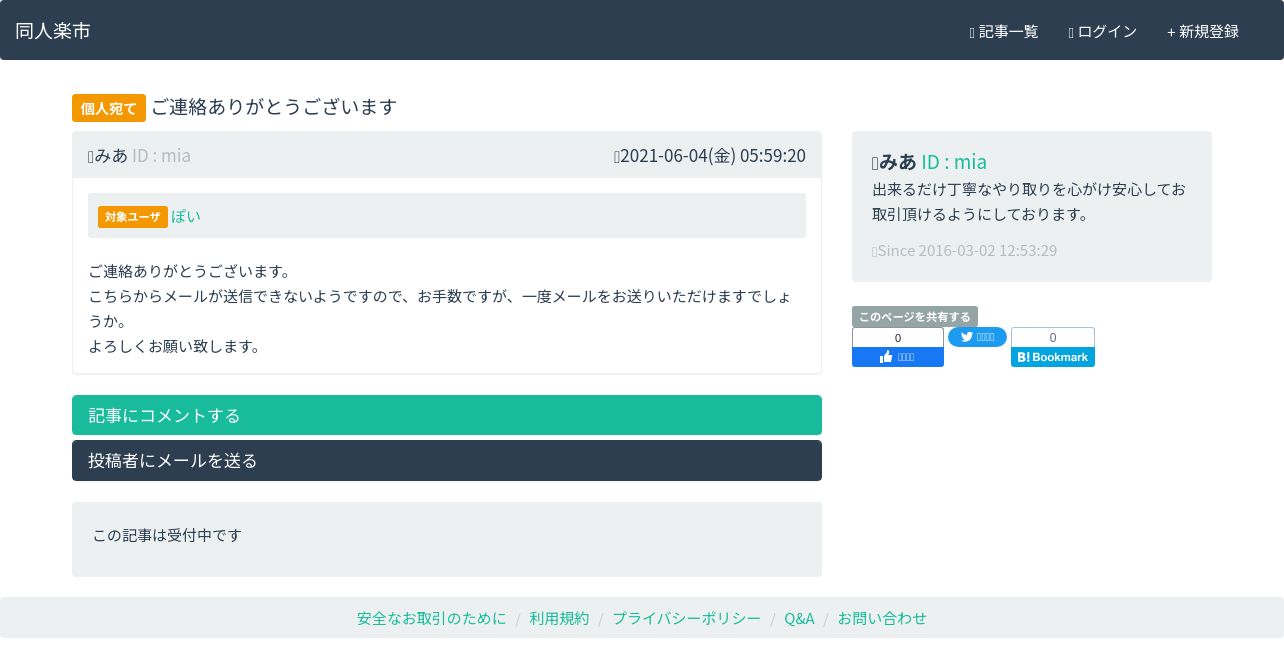Open the 同人楽市 site logo link
The width and height of the screenshot is (1284, 659).
pyautogui.click(x=53, y=31)
